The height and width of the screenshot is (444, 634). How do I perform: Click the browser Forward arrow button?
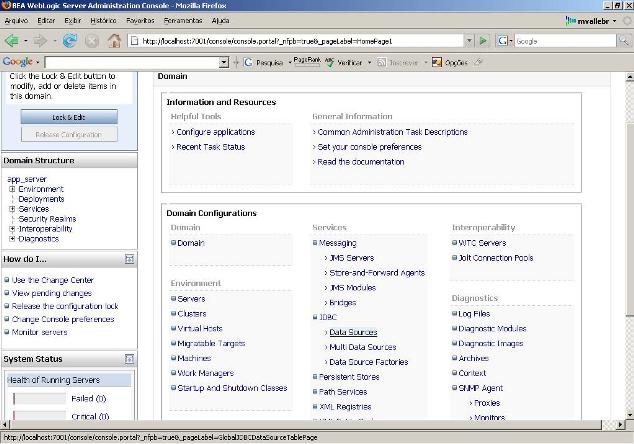coord(42,41)
